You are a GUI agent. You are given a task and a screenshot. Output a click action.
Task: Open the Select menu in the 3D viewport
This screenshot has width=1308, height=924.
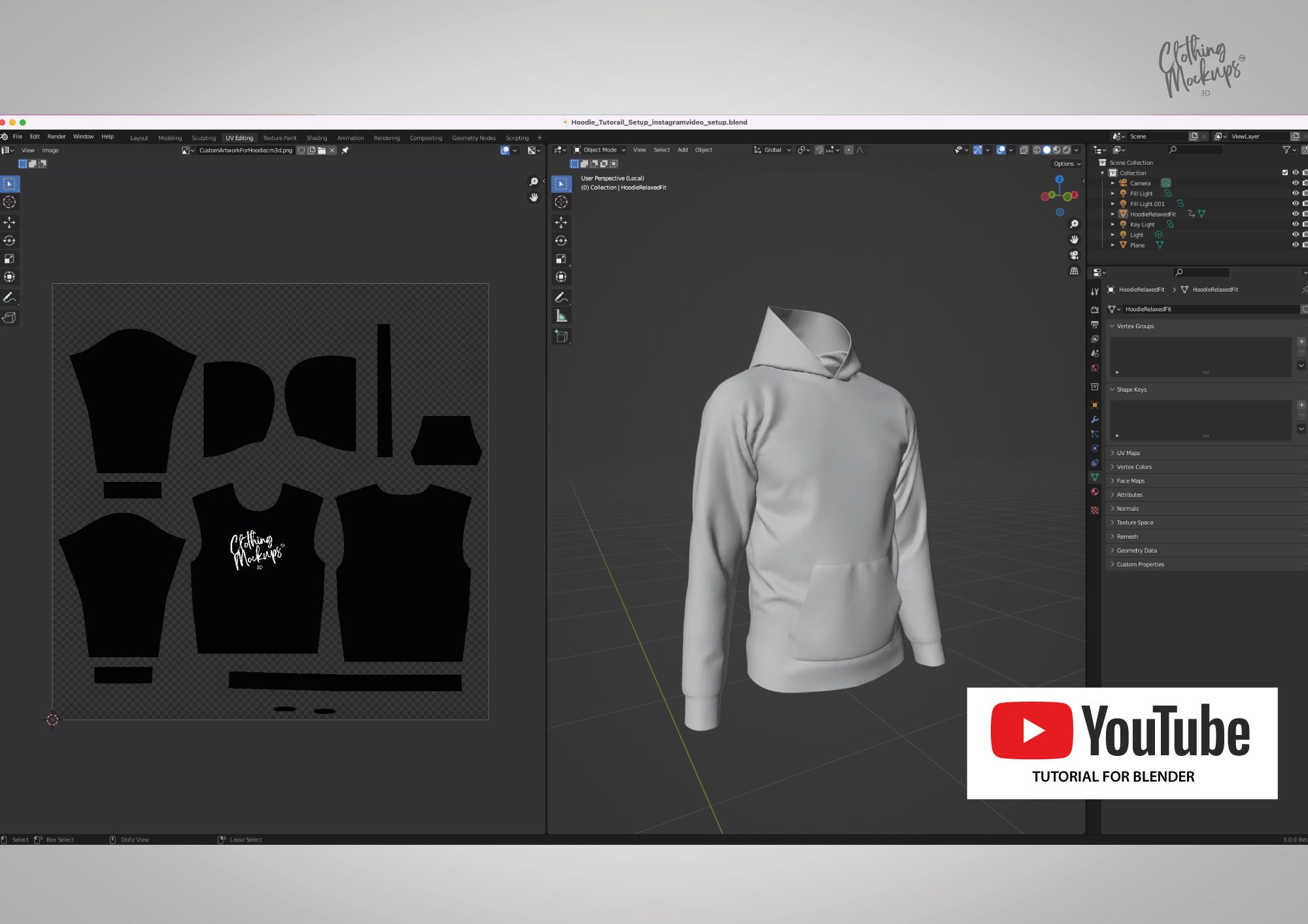661,150
